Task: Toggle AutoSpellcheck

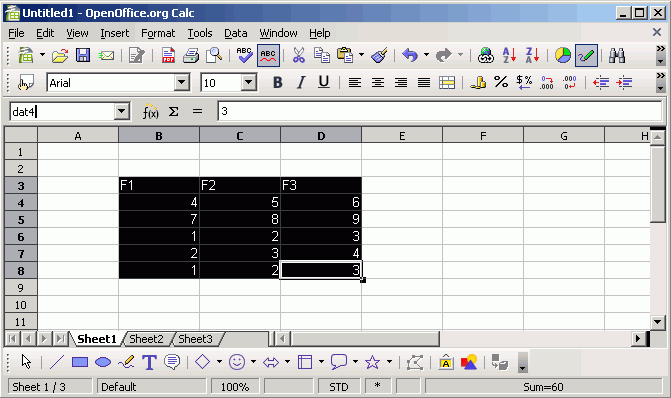Action: (268, 56)
